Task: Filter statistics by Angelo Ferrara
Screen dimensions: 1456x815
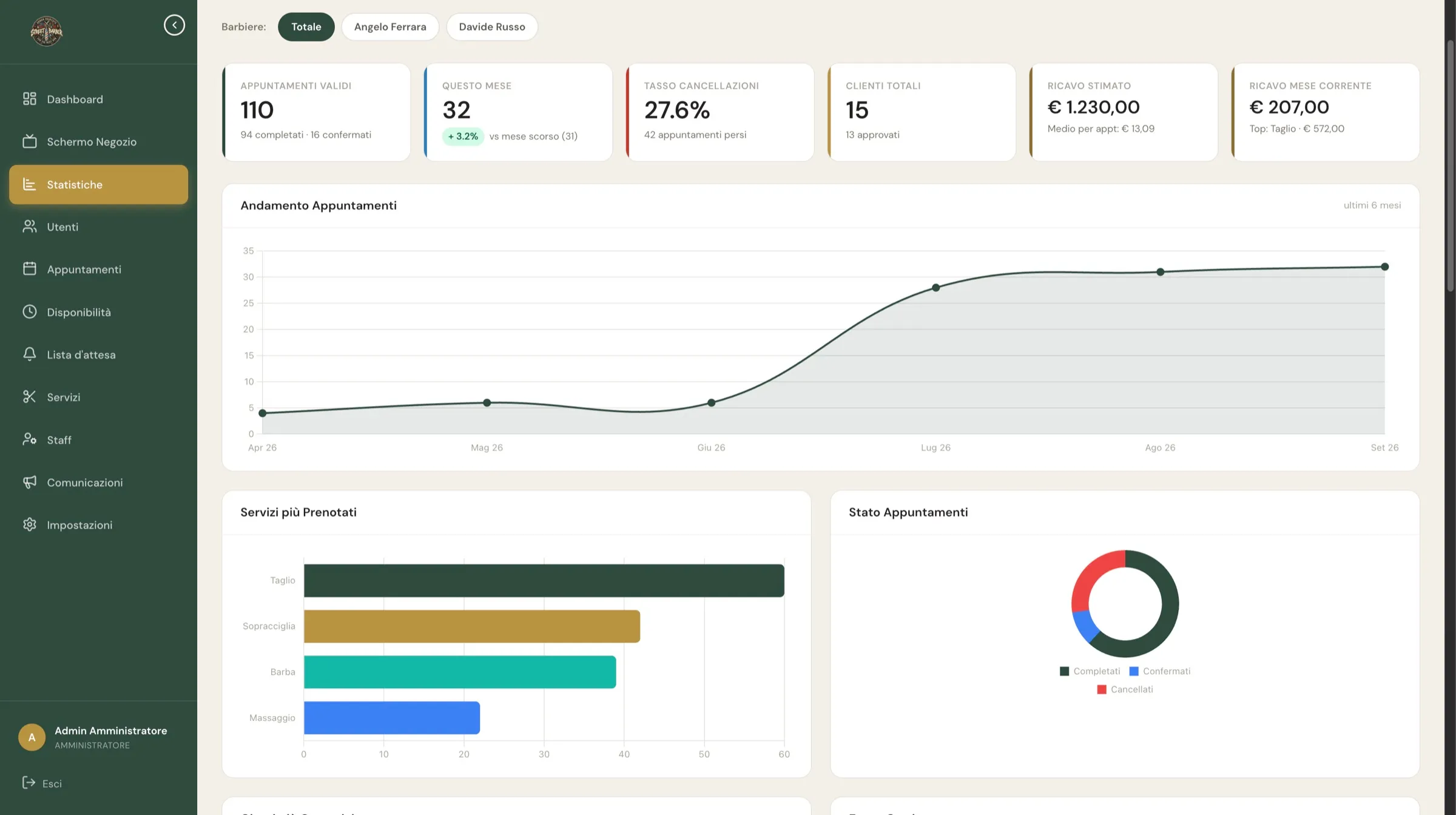Action: 390,27
